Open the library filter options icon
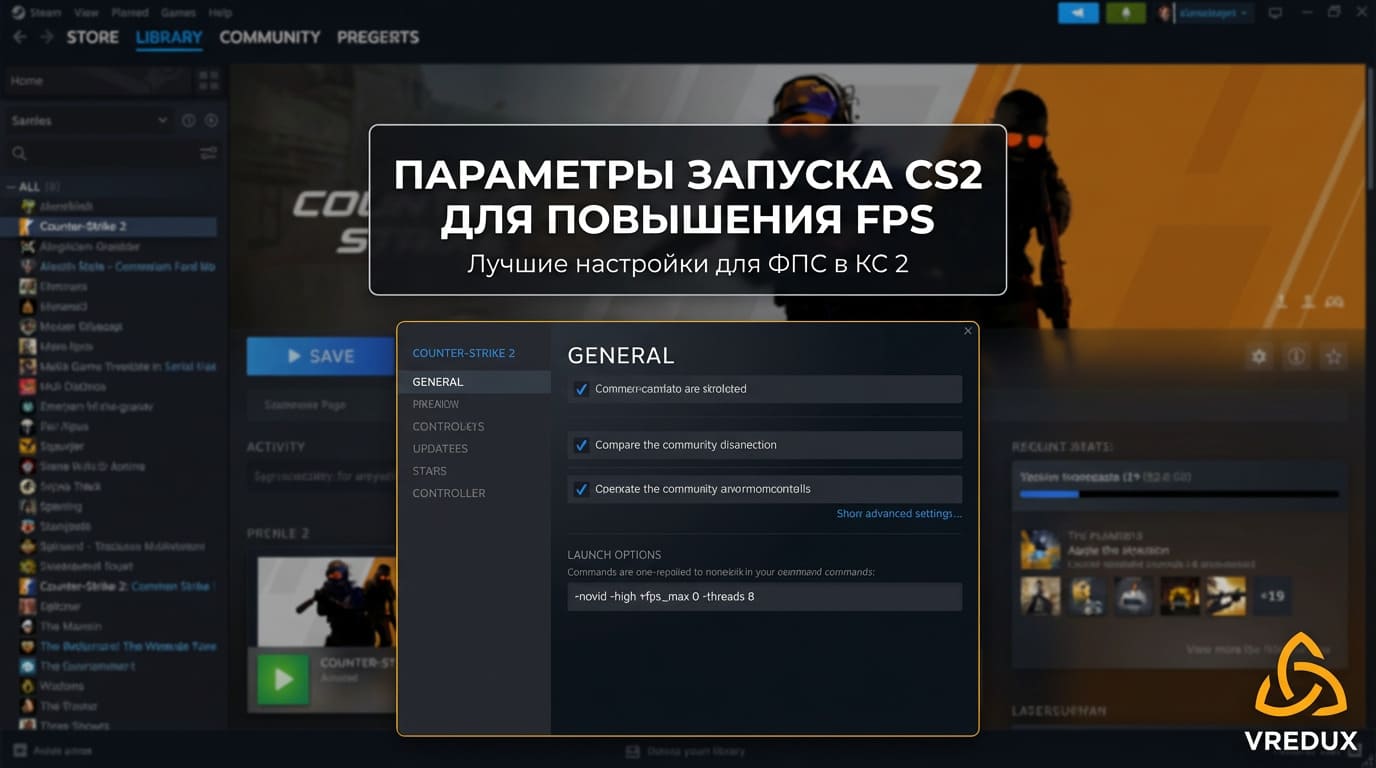The image size is (1376, 768). coord(207,153)
